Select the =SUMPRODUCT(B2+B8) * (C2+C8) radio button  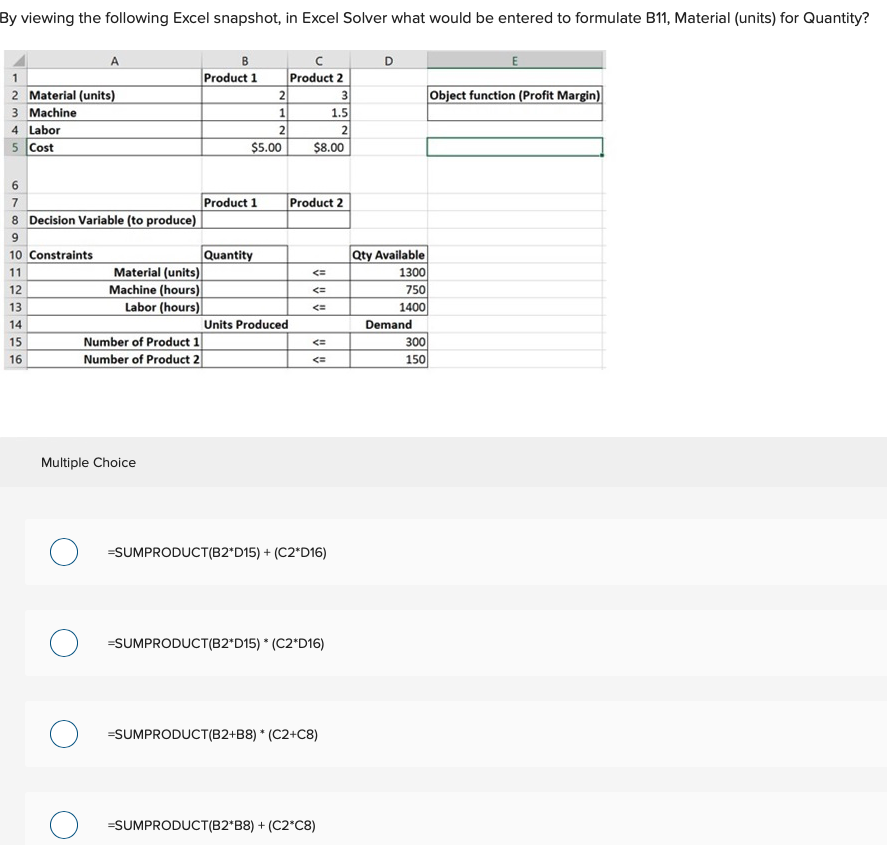64,734
